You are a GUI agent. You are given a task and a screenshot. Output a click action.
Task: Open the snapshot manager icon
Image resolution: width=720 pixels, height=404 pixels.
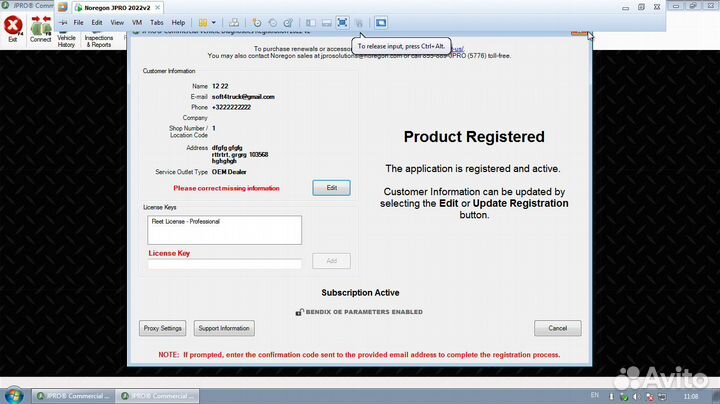click(x=288, y=22)
